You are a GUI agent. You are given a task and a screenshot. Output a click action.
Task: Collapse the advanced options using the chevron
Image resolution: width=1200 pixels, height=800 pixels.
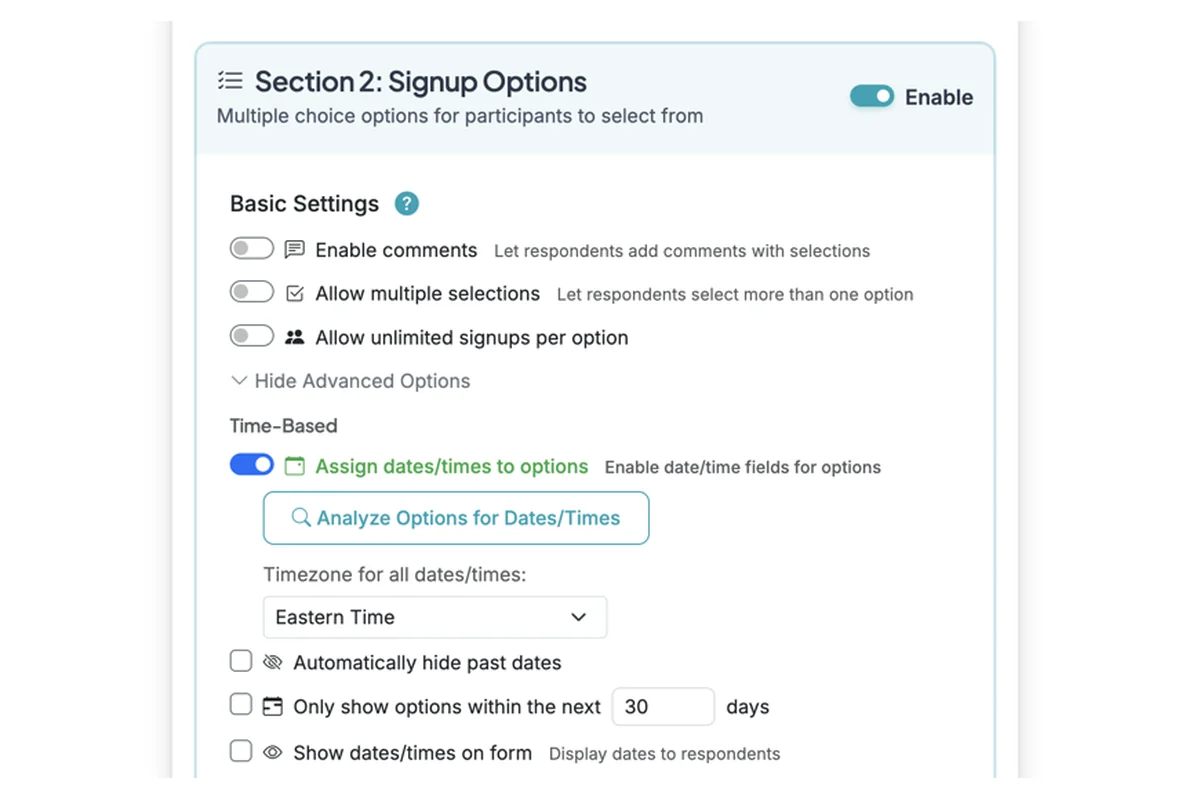click(x=239, y=380)
